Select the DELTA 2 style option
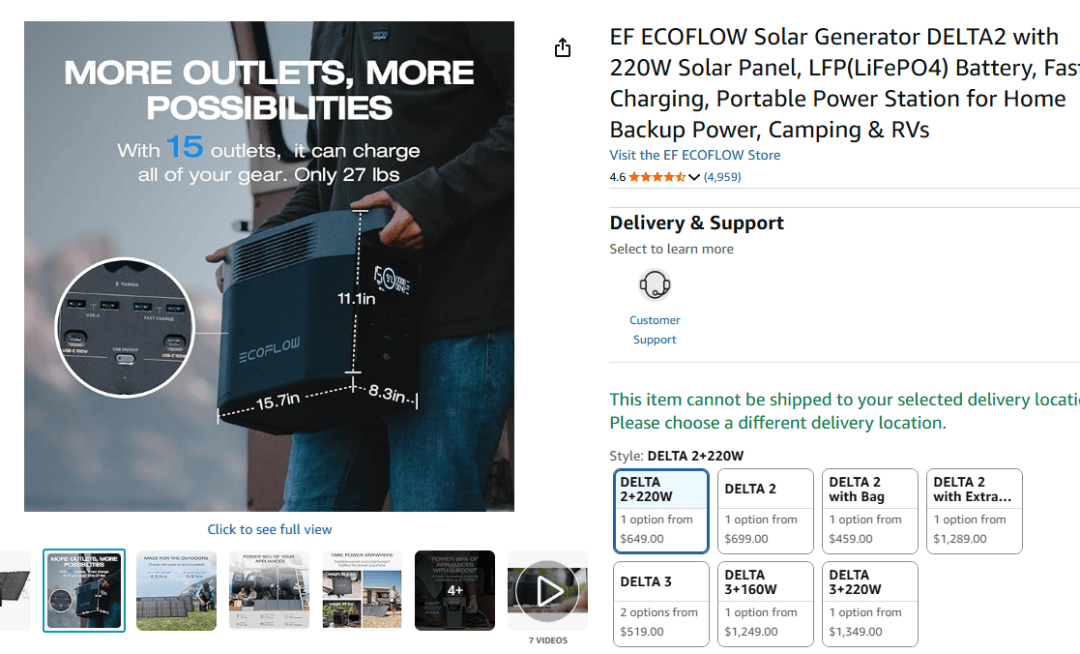Screen dimensions: 1080x654 click(765, 511)
